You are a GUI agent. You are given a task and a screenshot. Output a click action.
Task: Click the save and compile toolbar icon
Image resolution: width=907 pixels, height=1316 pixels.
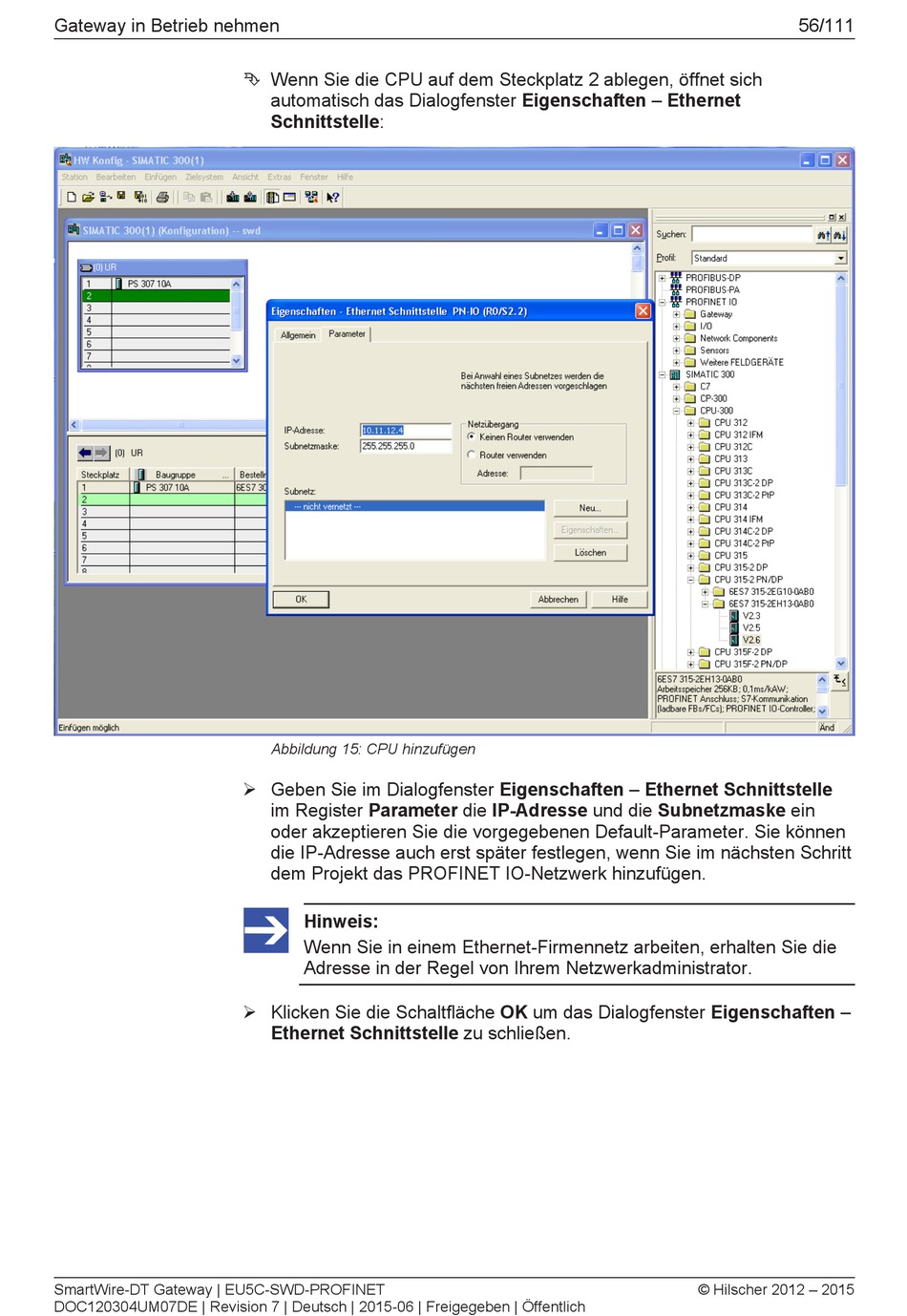[x=140, y=198]
